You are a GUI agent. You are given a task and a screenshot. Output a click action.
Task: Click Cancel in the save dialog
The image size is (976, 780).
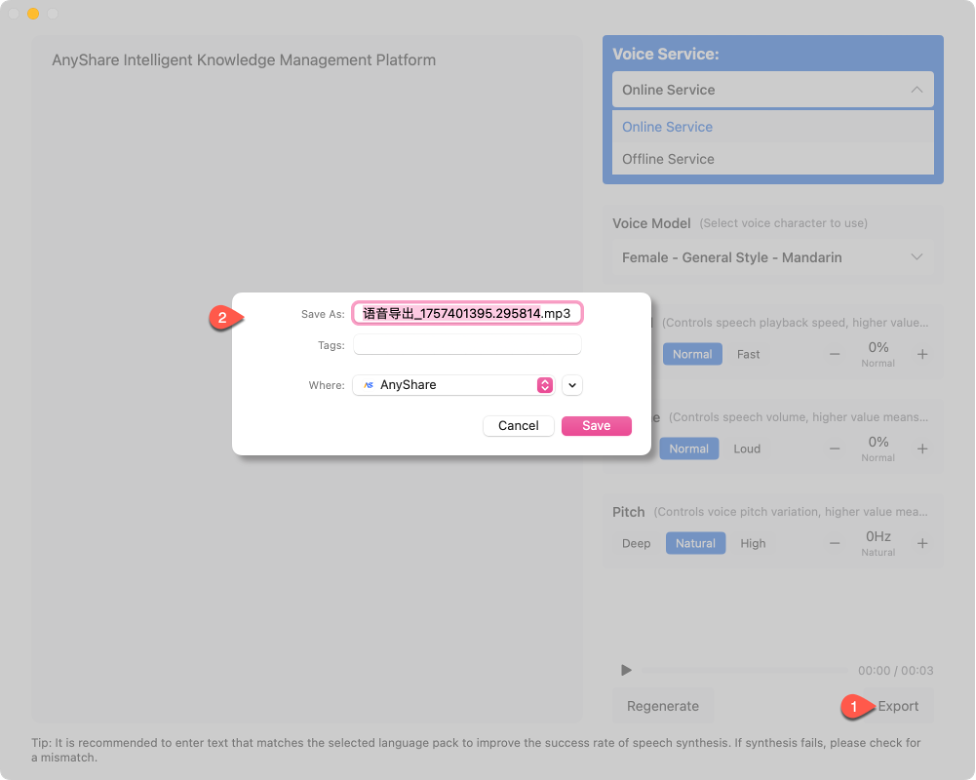tap(518, 426)
